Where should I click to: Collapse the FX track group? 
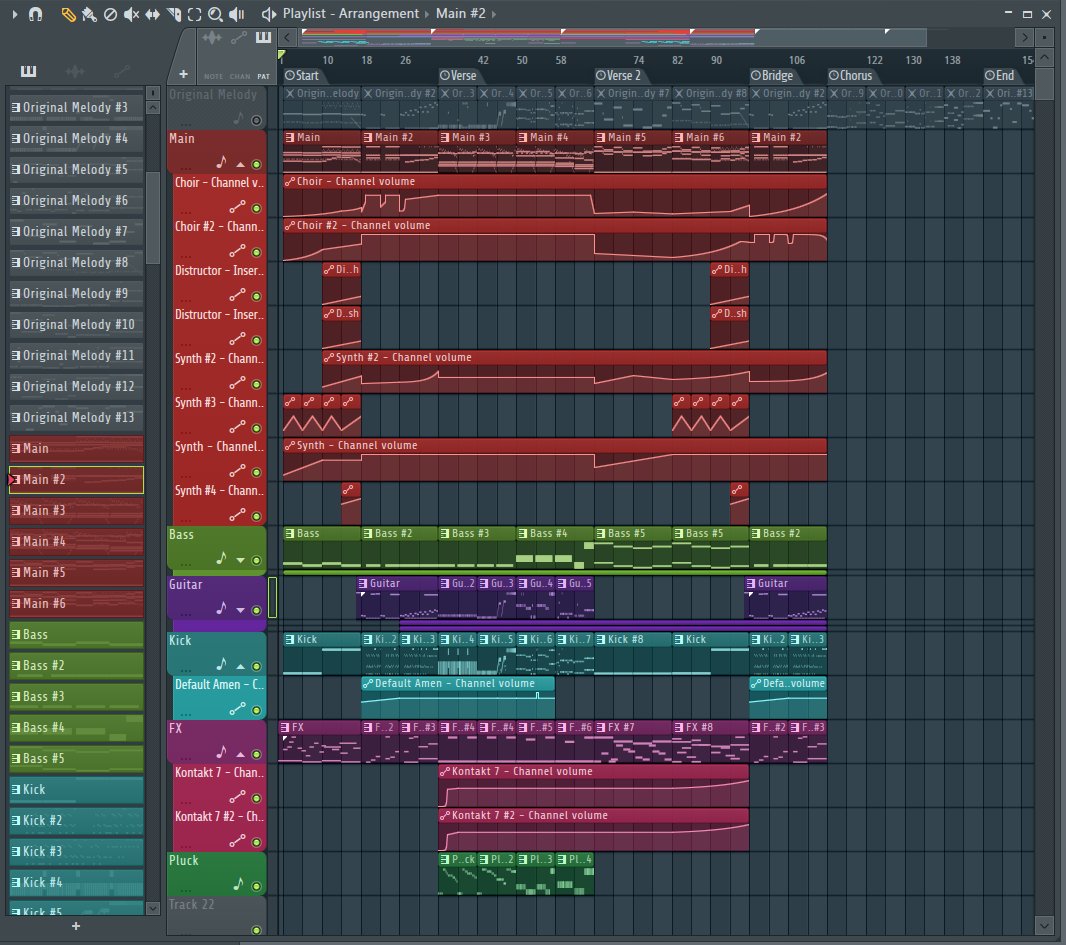click(x=240, y=754)
